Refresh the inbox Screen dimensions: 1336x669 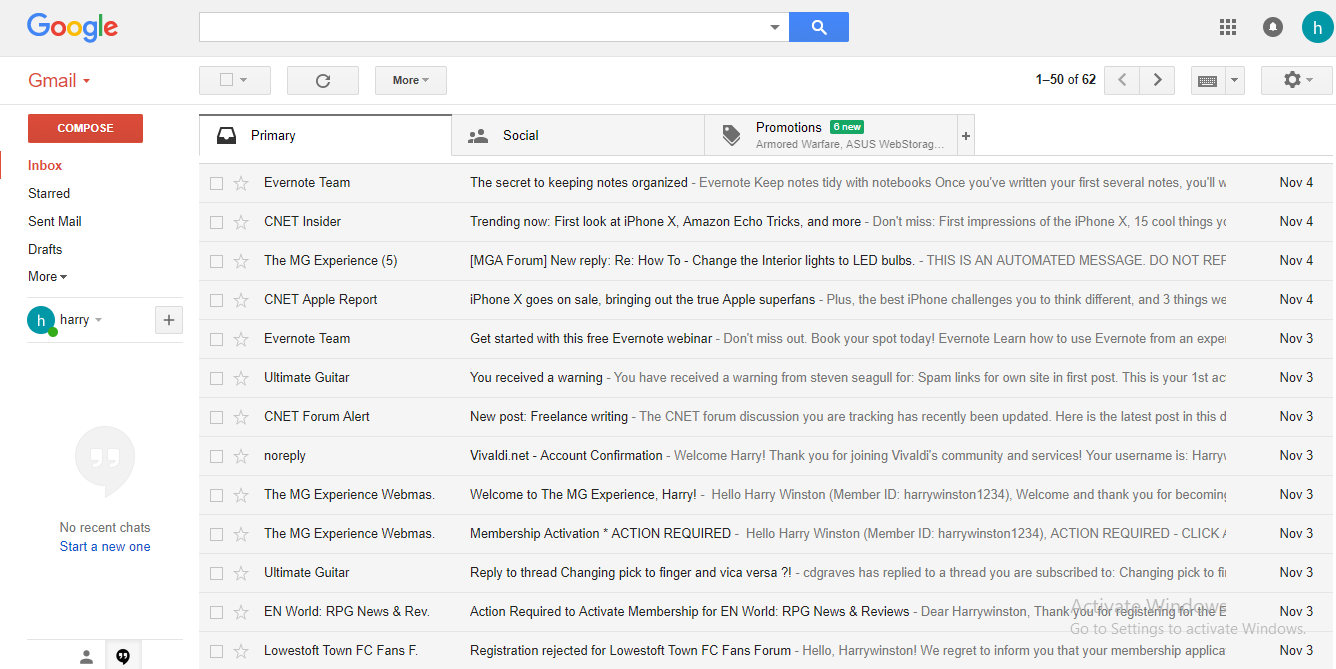(323, 80)
